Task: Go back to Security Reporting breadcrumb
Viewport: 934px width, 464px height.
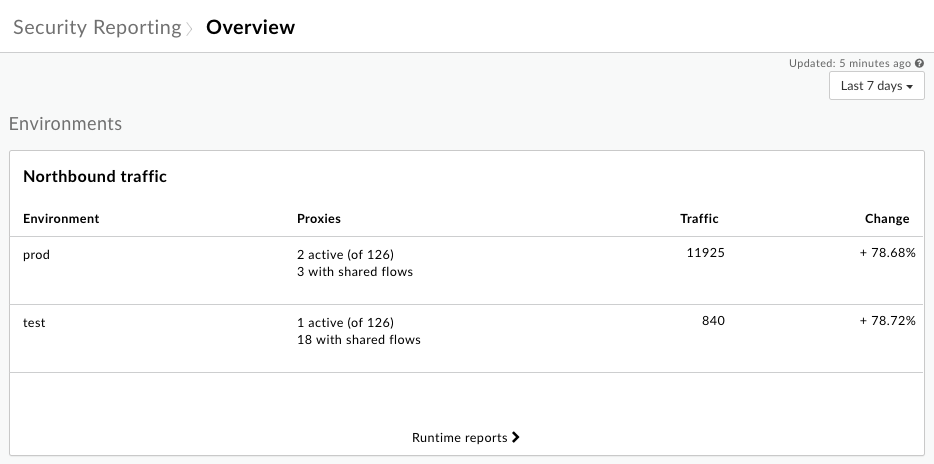Action: tap(96, 27)
